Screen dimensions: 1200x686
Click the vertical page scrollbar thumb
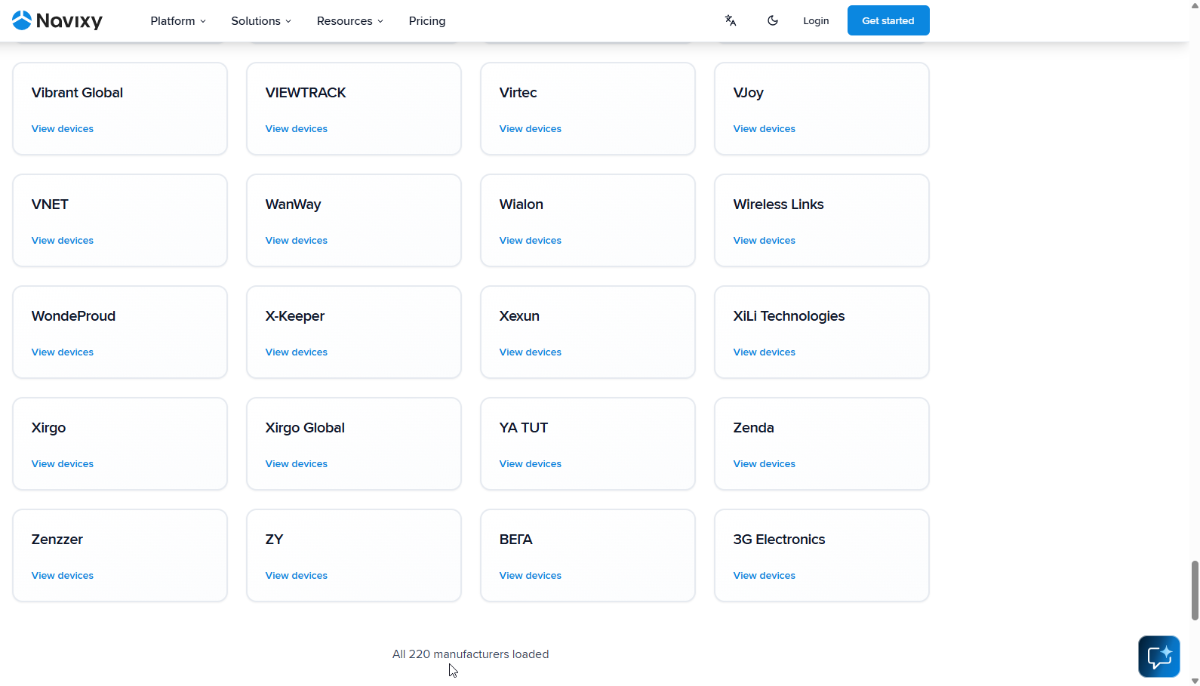[x=1194, y=590]
